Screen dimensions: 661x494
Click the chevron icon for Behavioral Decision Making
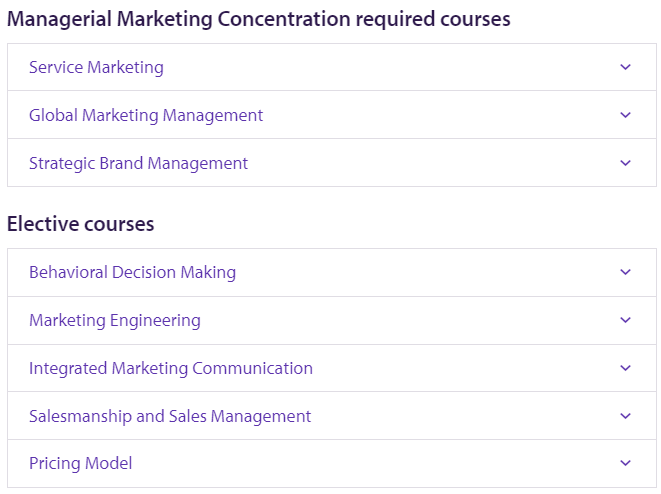626,272
